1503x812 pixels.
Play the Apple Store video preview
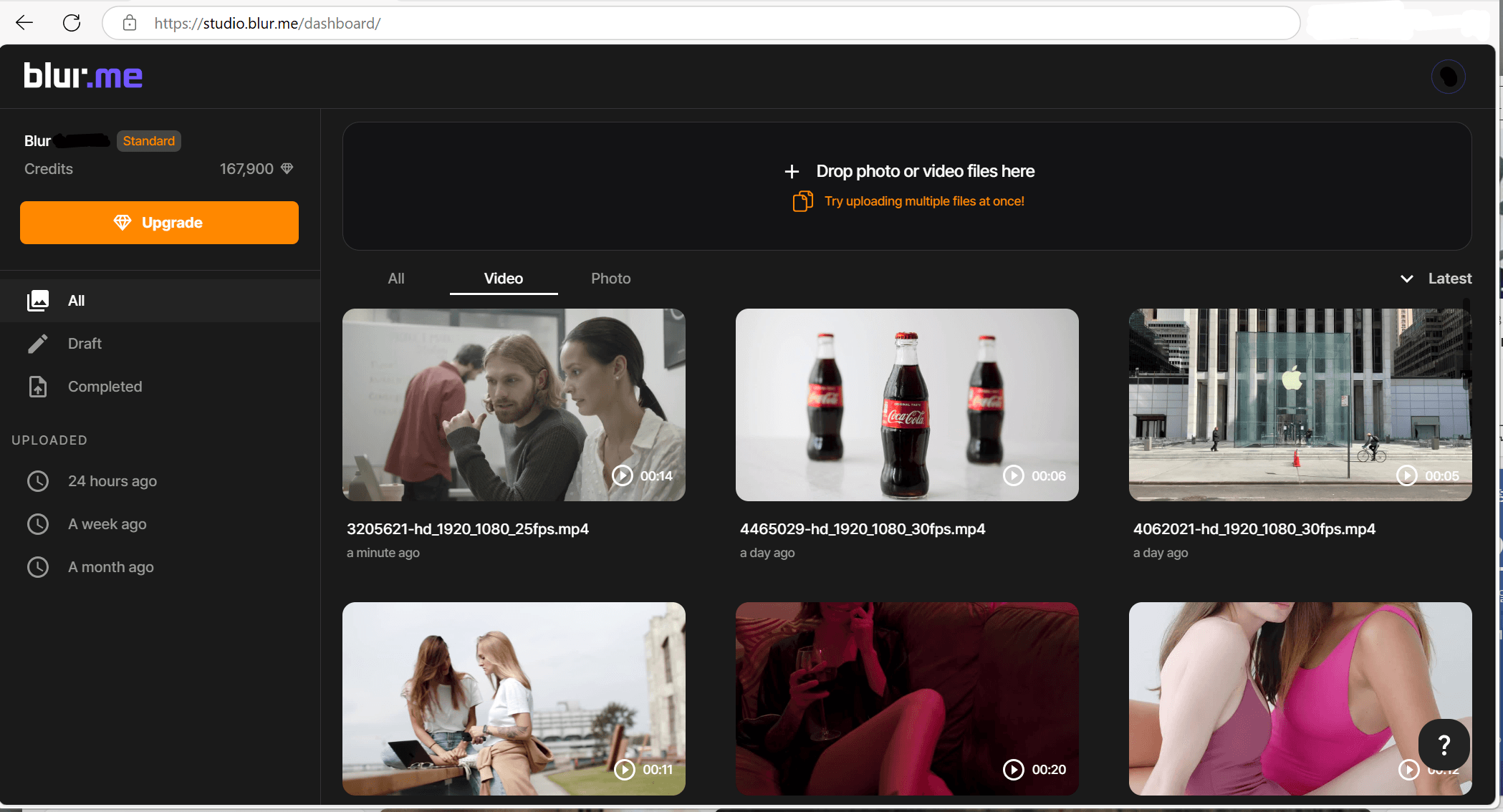click(x=1408, y=475)
